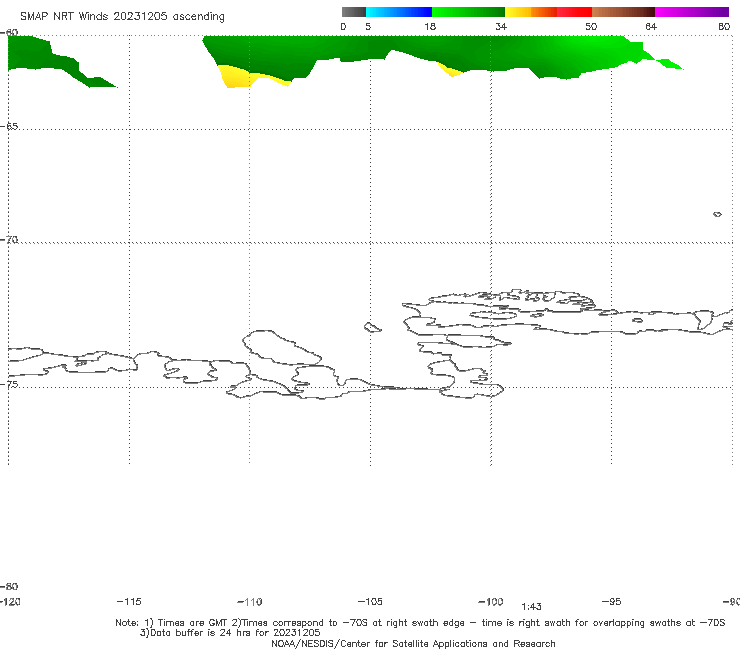Click the note line about times being GMT

[420, 623]
